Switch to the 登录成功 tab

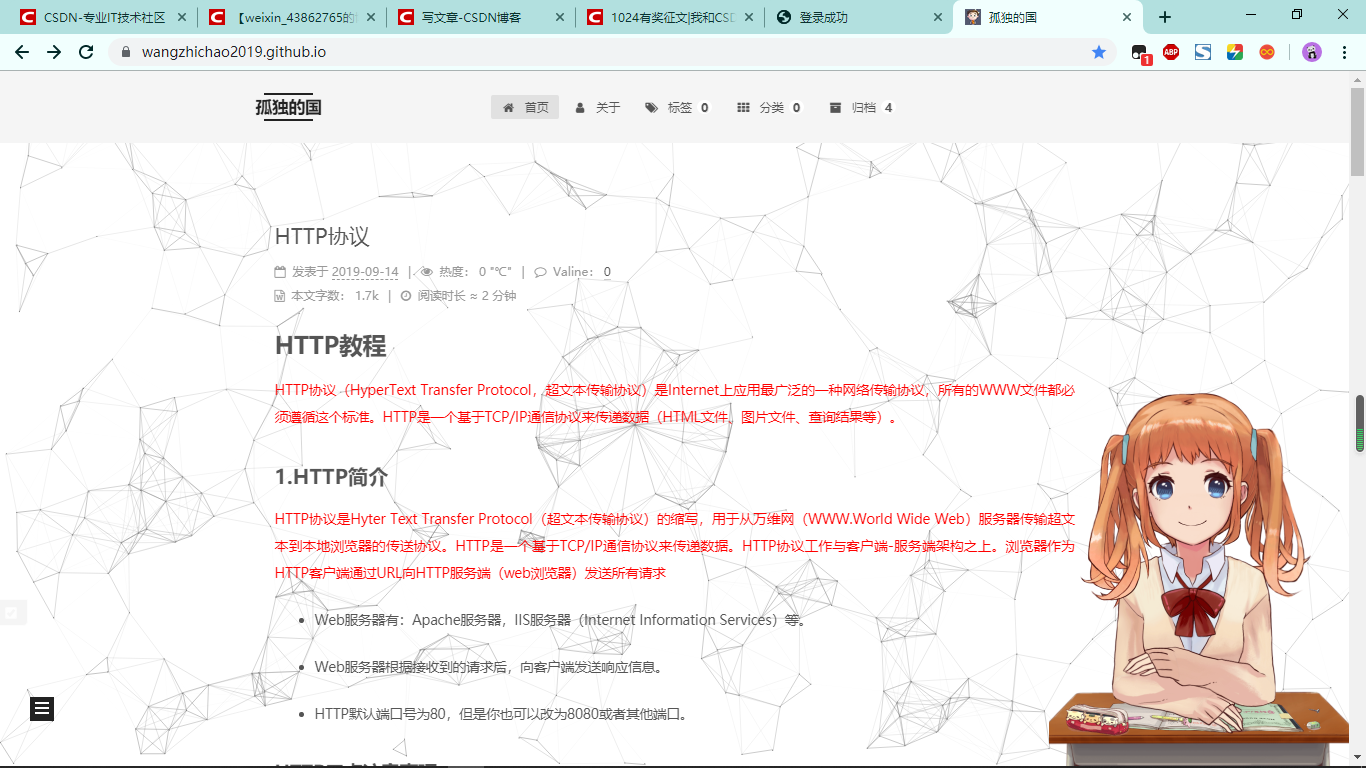click(859, 17)
